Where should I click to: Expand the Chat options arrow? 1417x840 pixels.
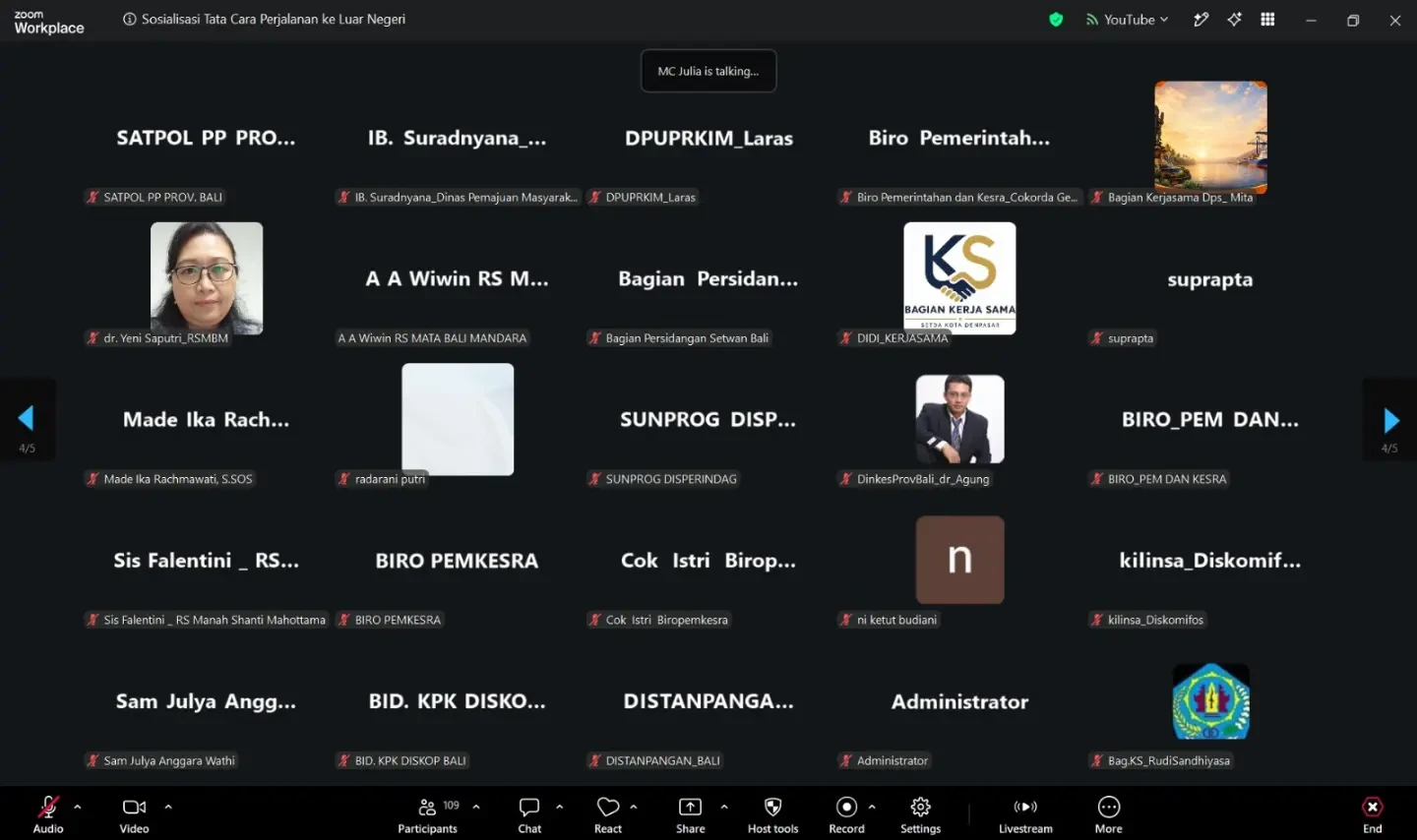pyautogui.click(x=560, y=807)
